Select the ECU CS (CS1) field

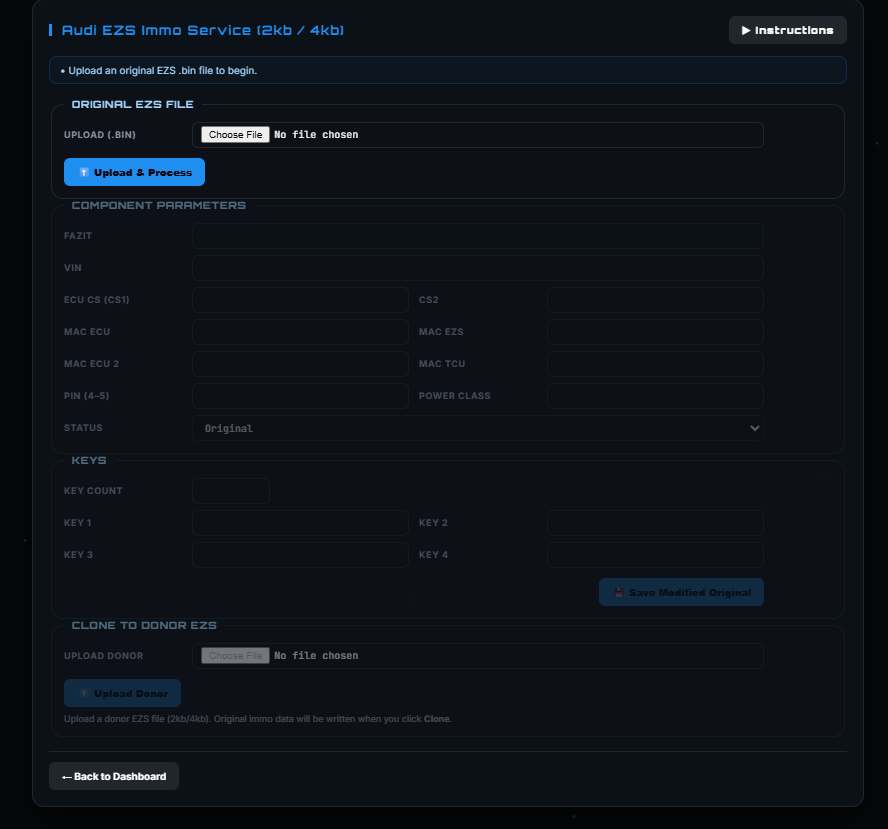click(x=300, y=300)
